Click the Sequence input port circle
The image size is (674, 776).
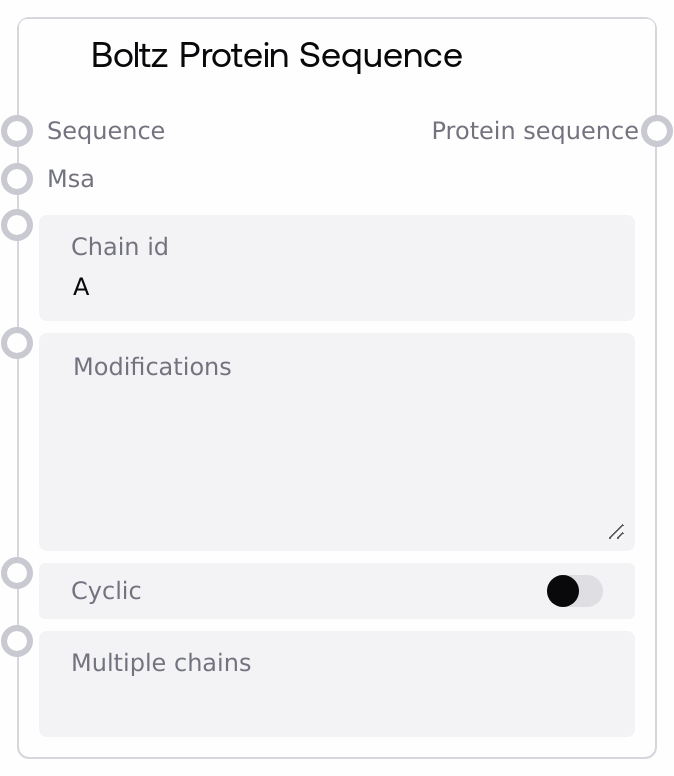click(x=17, y=131)
